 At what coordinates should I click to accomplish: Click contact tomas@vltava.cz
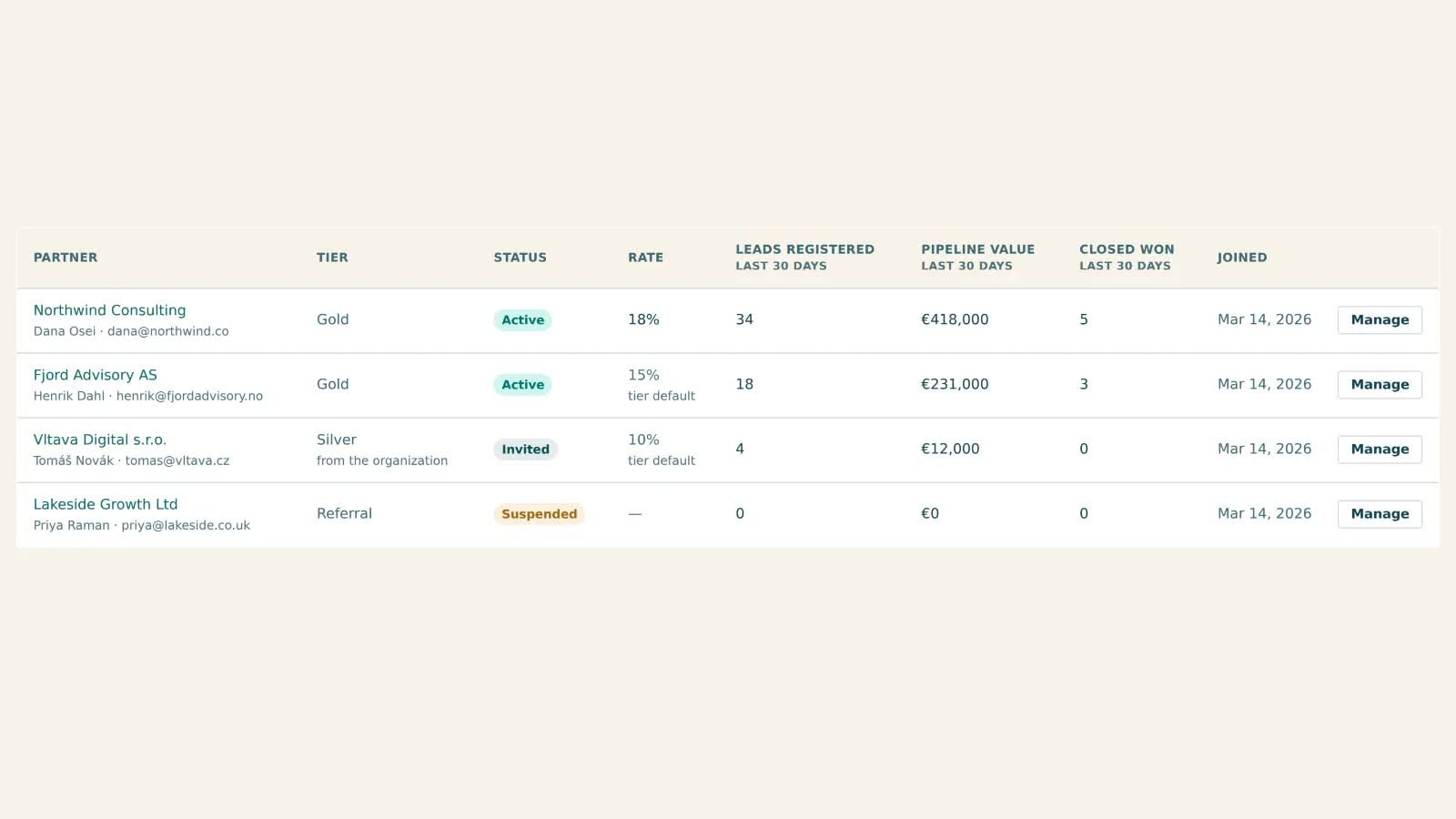tap(177, 460)
